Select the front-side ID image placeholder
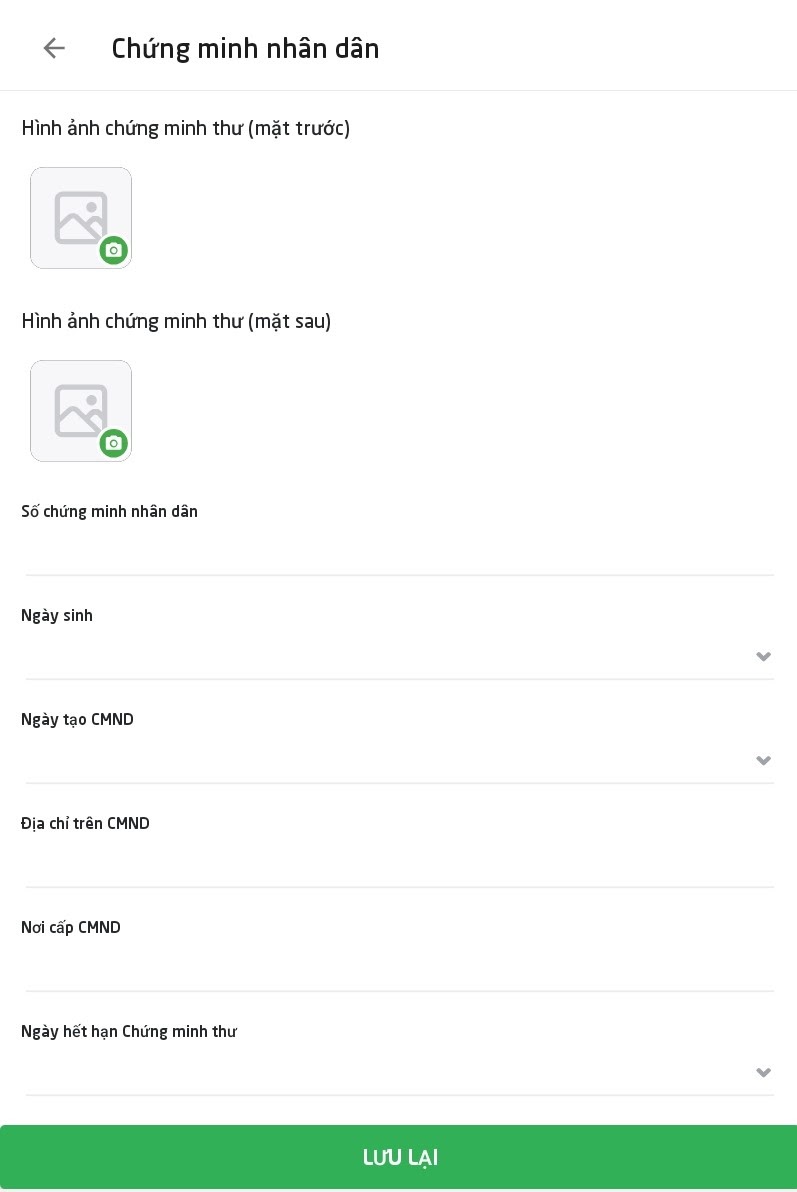 [x=81, y=218]
